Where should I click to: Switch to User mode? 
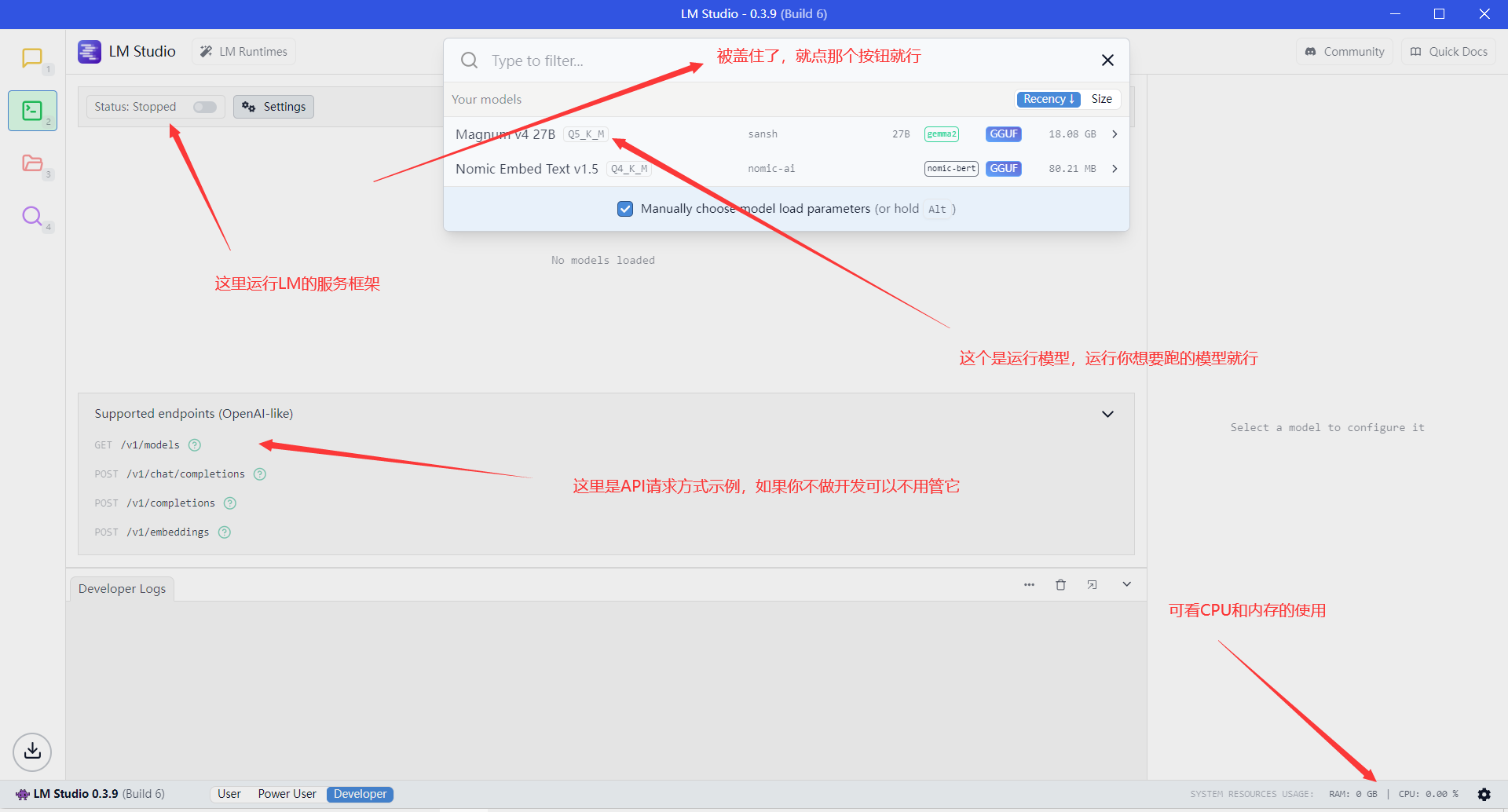click(x=229, y=794)
